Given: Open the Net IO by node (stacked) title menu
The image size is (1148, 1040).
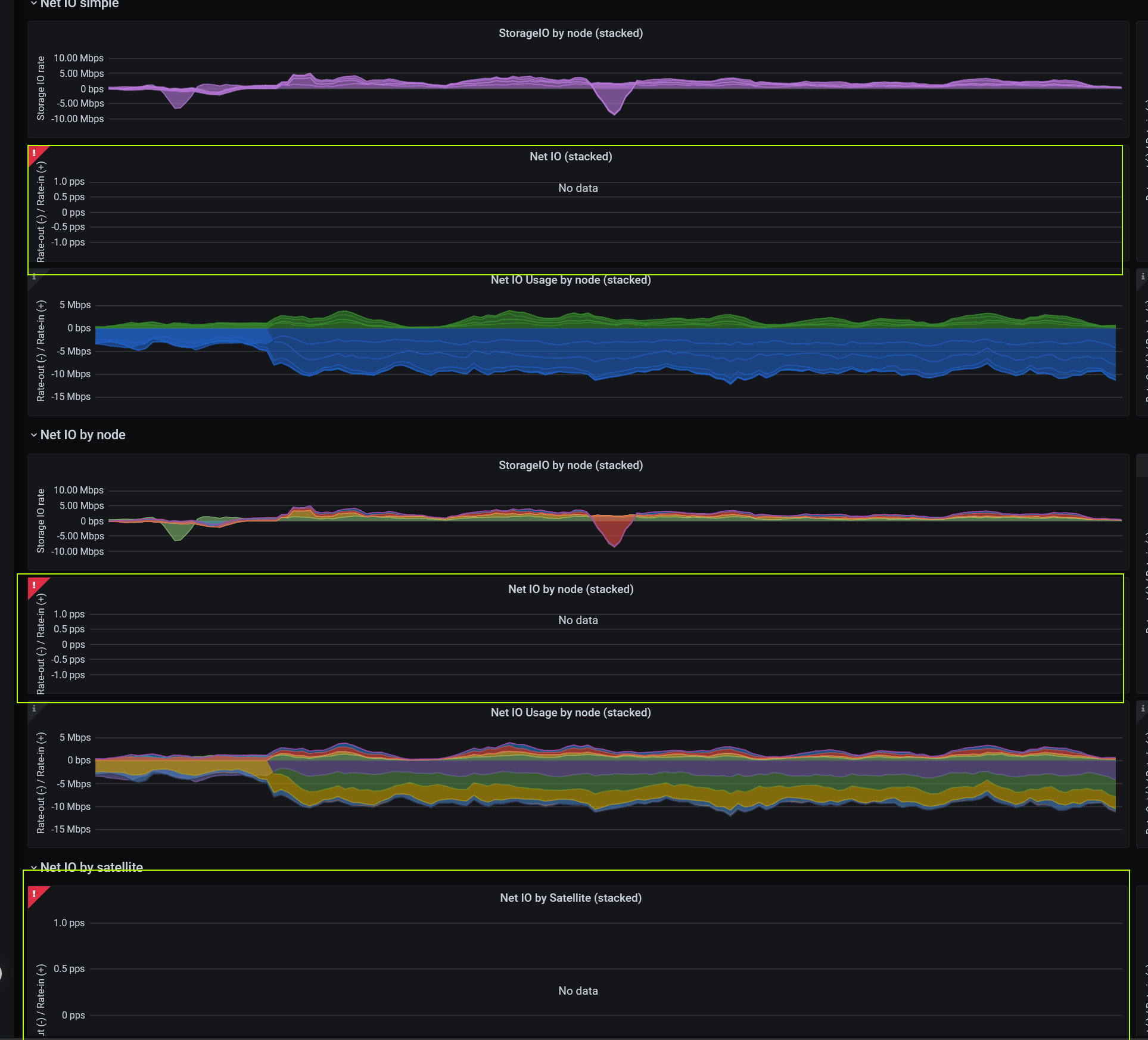Looking at the screenshot, I should [571, 589].
